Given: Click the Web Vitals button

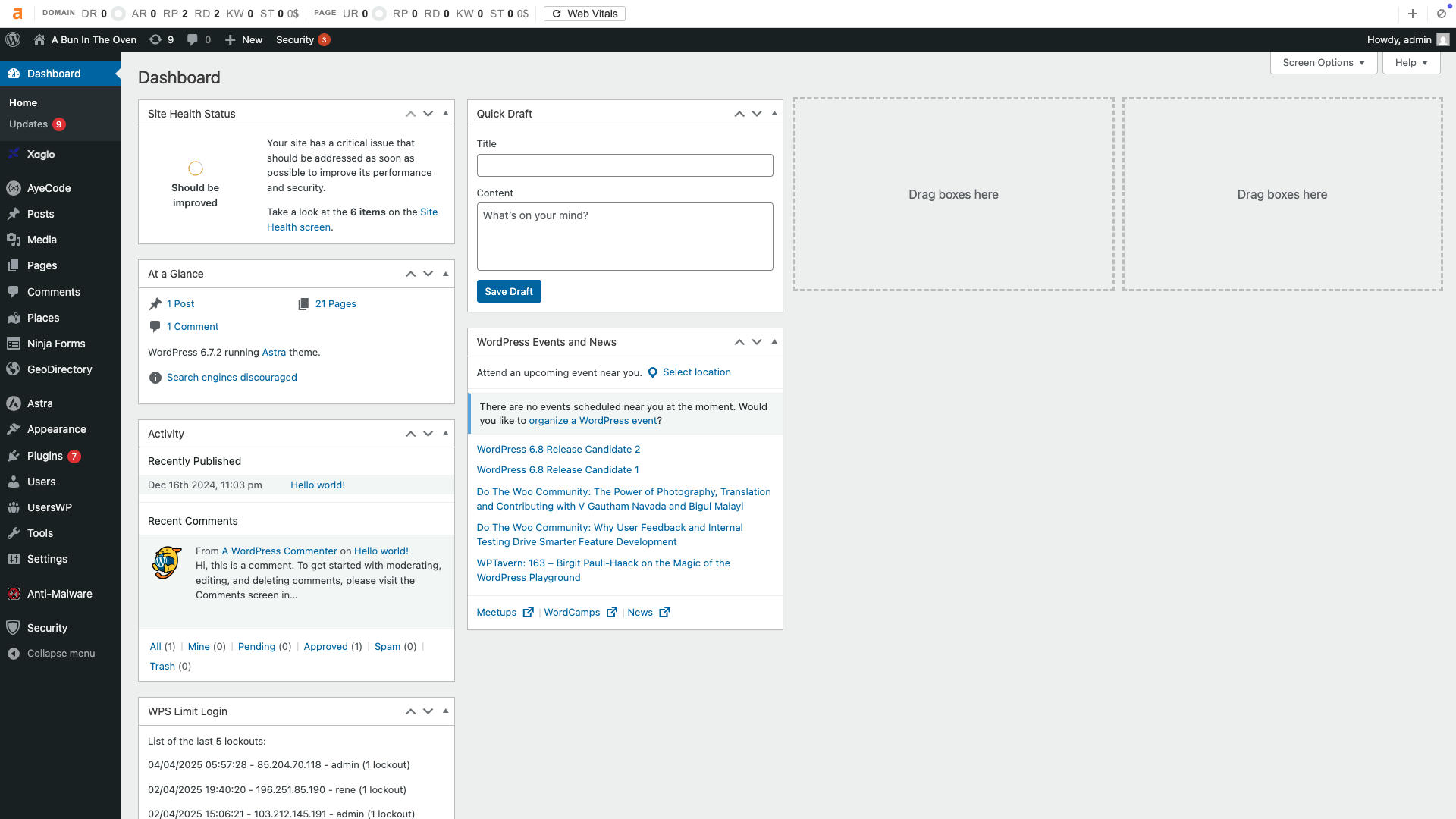Looking at the screenshot, I should point(585,14).
